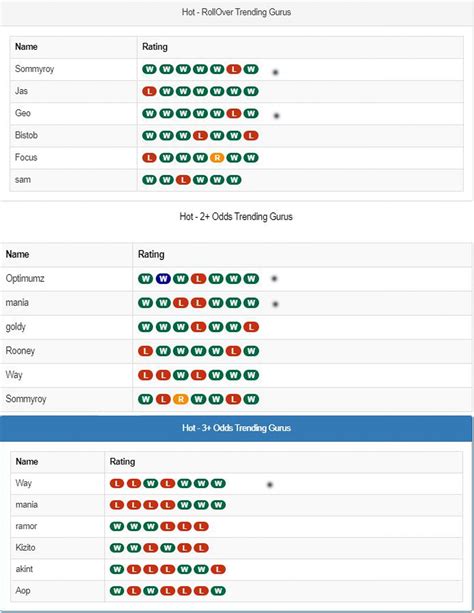This screenshot has width=474, height=613.
Task: Open ramor's profile in 3+ Odds table
Action: (x=26, y=526)
